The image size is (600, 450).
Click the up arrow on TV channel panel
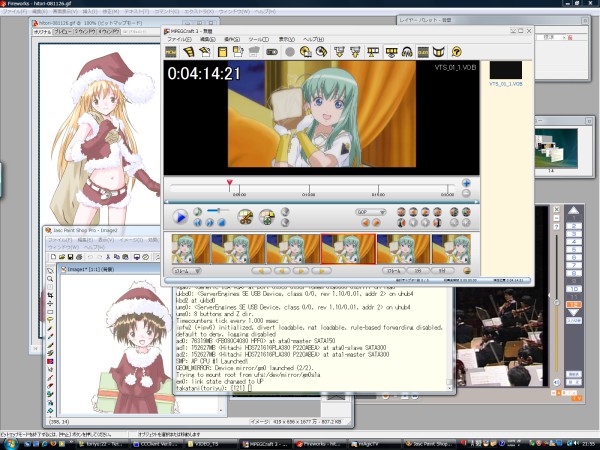573,210
